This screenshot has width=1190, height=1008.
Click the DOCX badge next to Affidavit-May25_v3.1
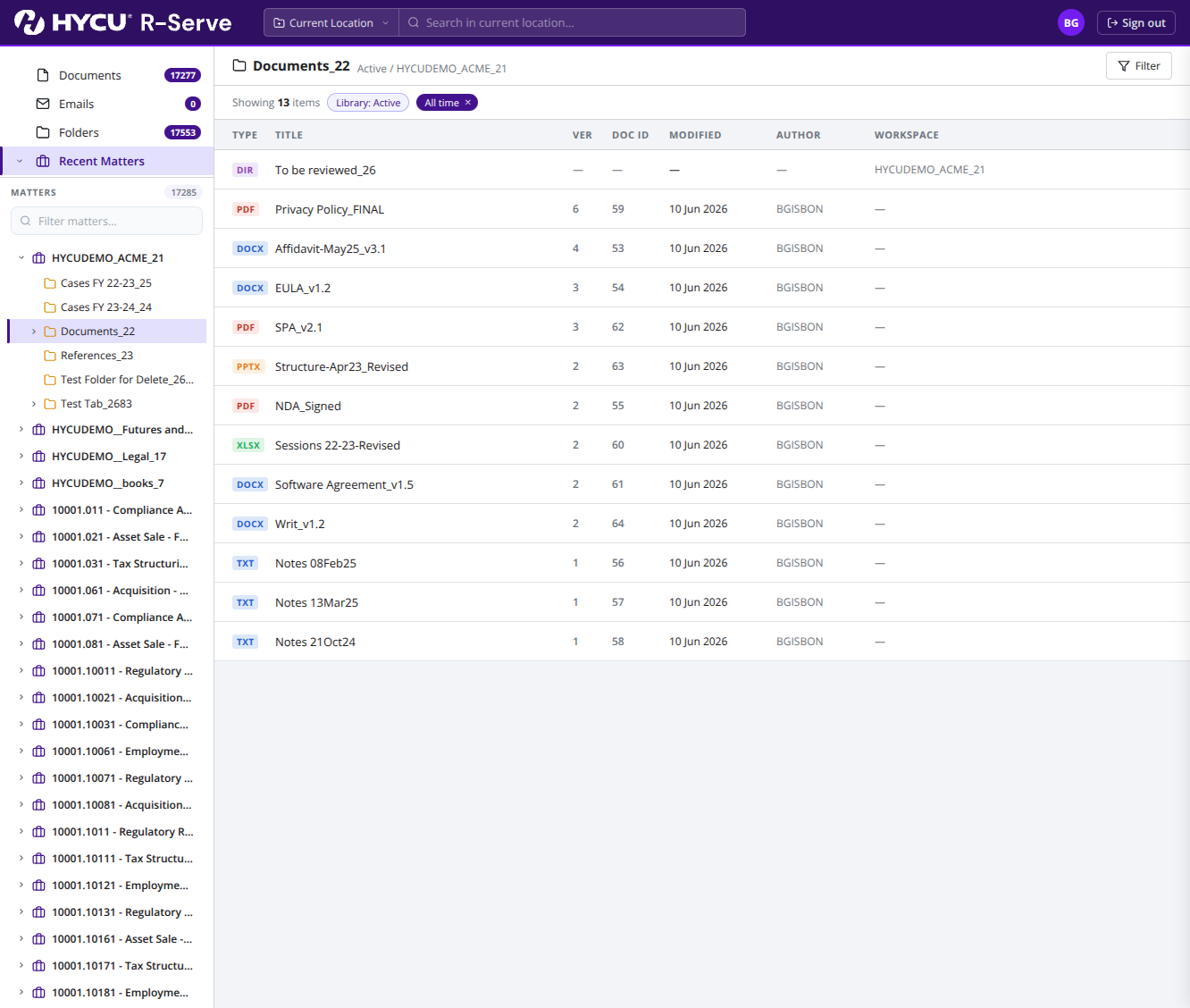point(250,248)
